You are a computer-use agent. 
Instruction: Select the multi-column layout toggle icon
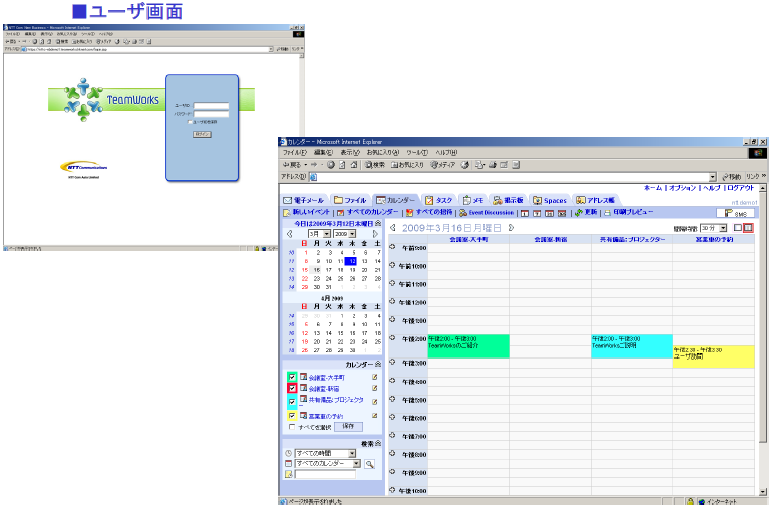coord(748,228)
